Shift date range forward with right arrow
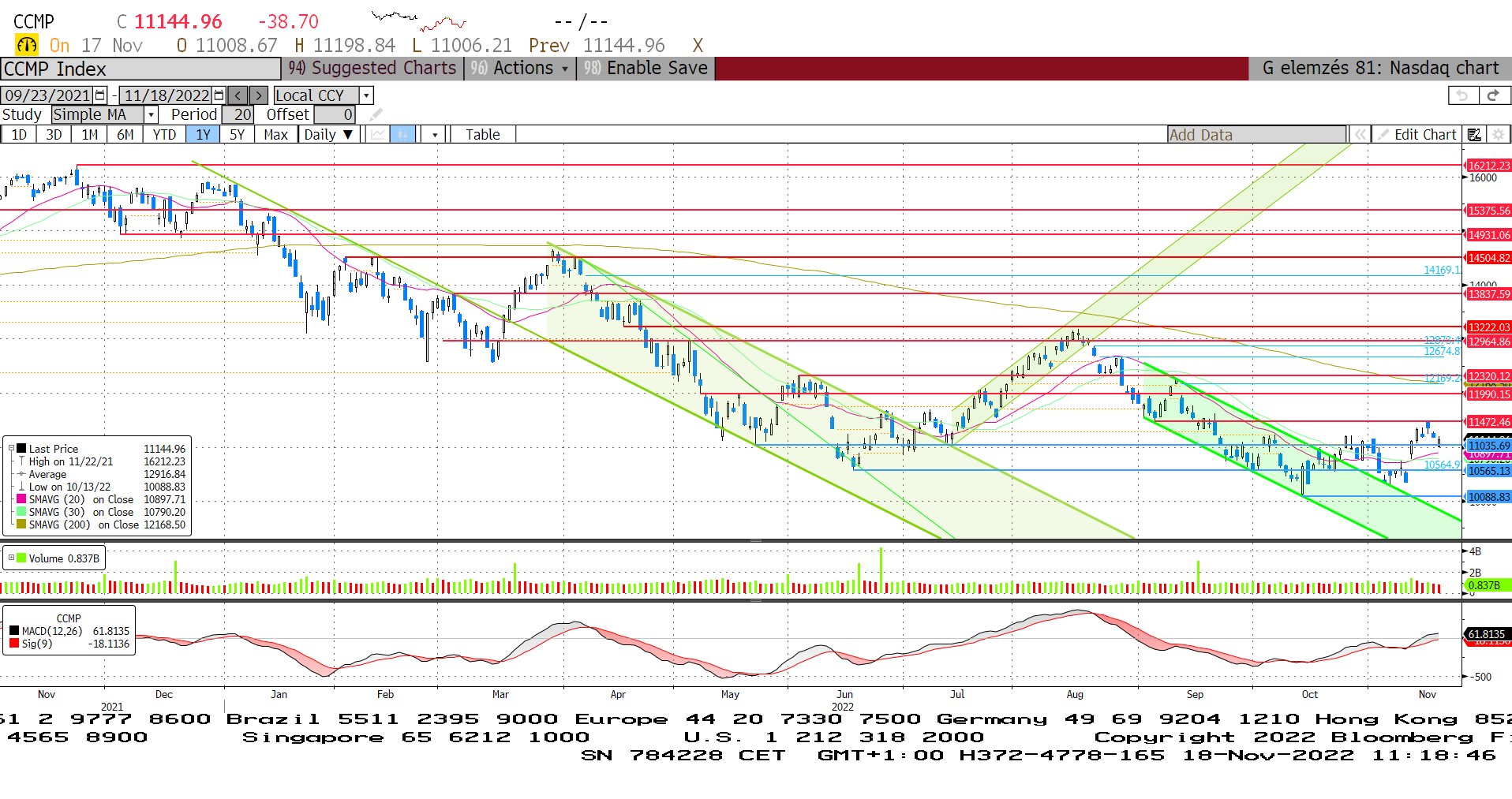The image size is (1512, 799). coord(258,95)
